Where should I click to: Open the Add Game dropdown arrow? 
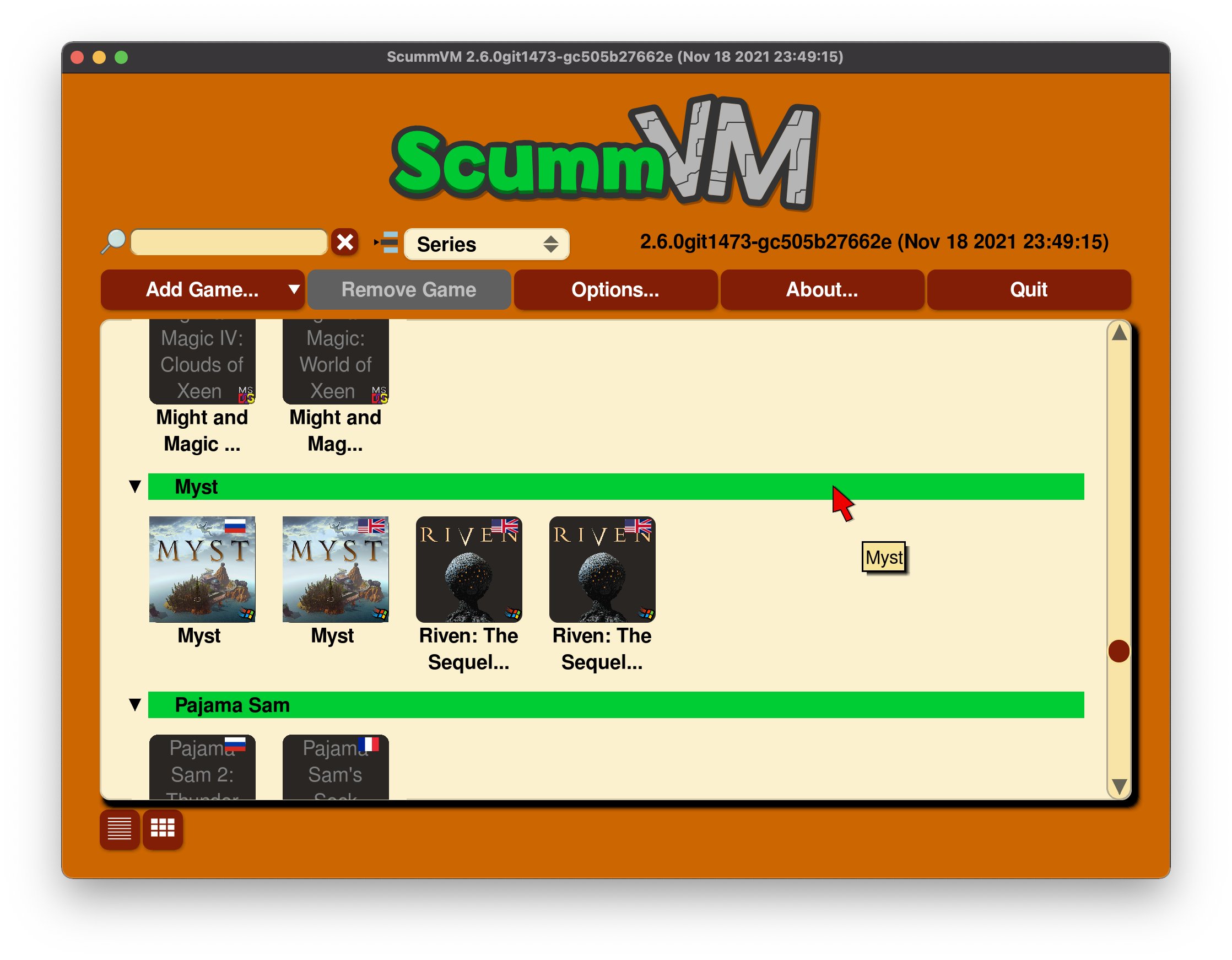click(x=294, y=289)
